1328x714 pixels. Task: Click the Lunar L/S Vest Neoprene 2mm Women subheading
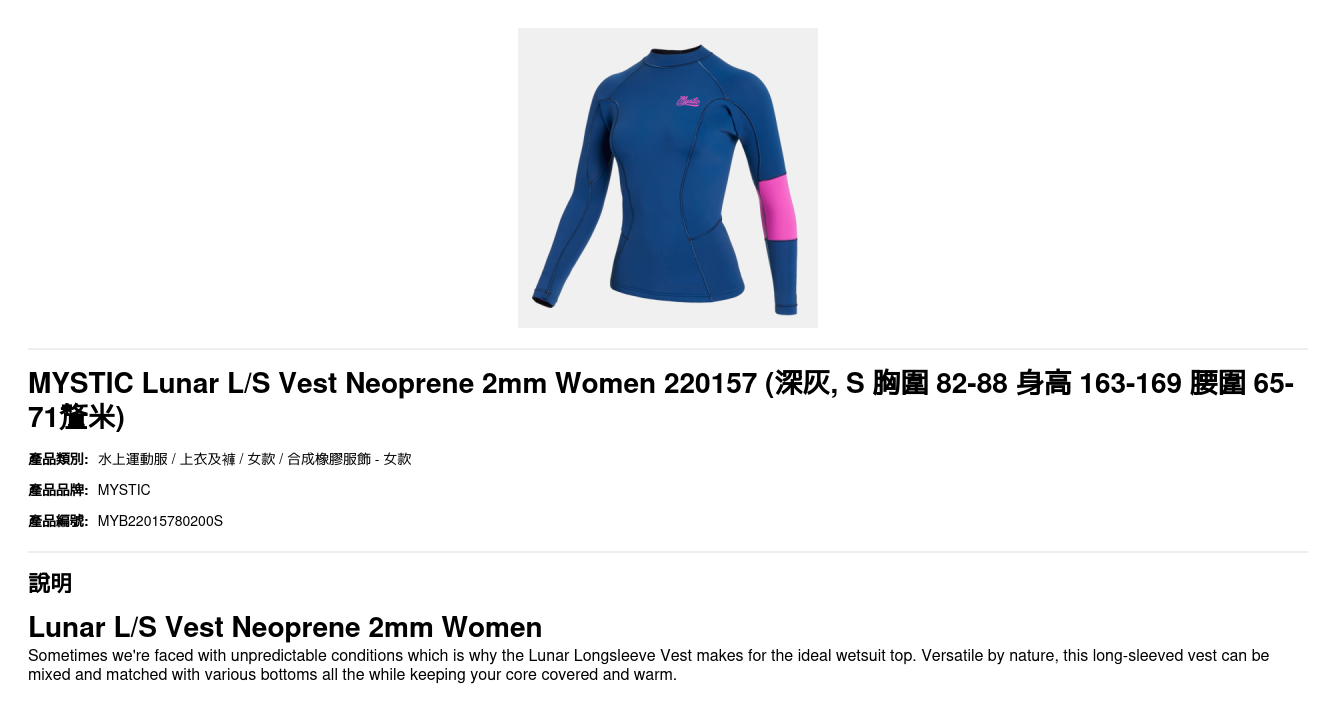[x=285, y=627]
